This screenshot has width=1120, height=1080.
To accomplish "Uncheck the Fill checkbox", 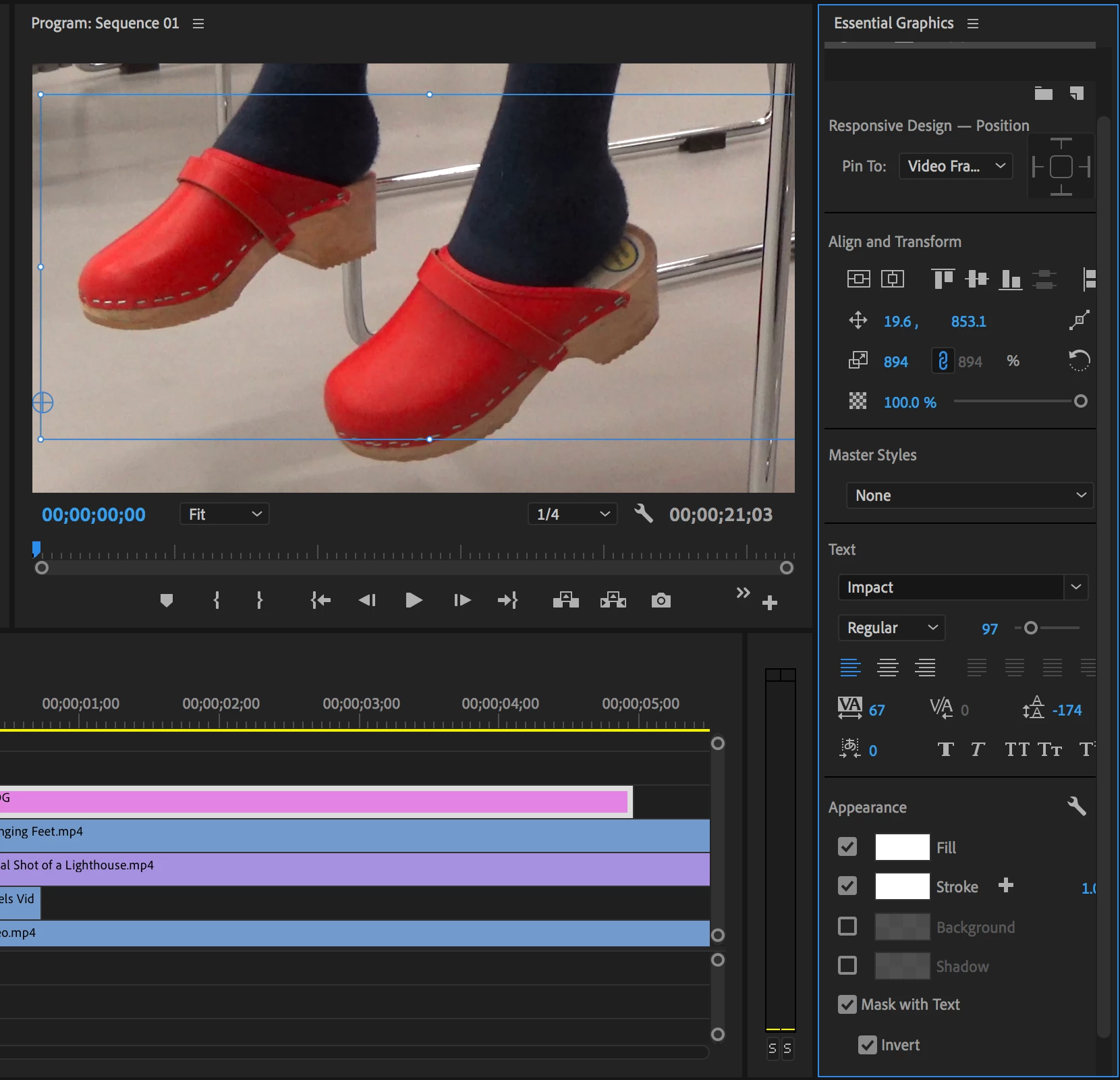I will coord(847,846).
